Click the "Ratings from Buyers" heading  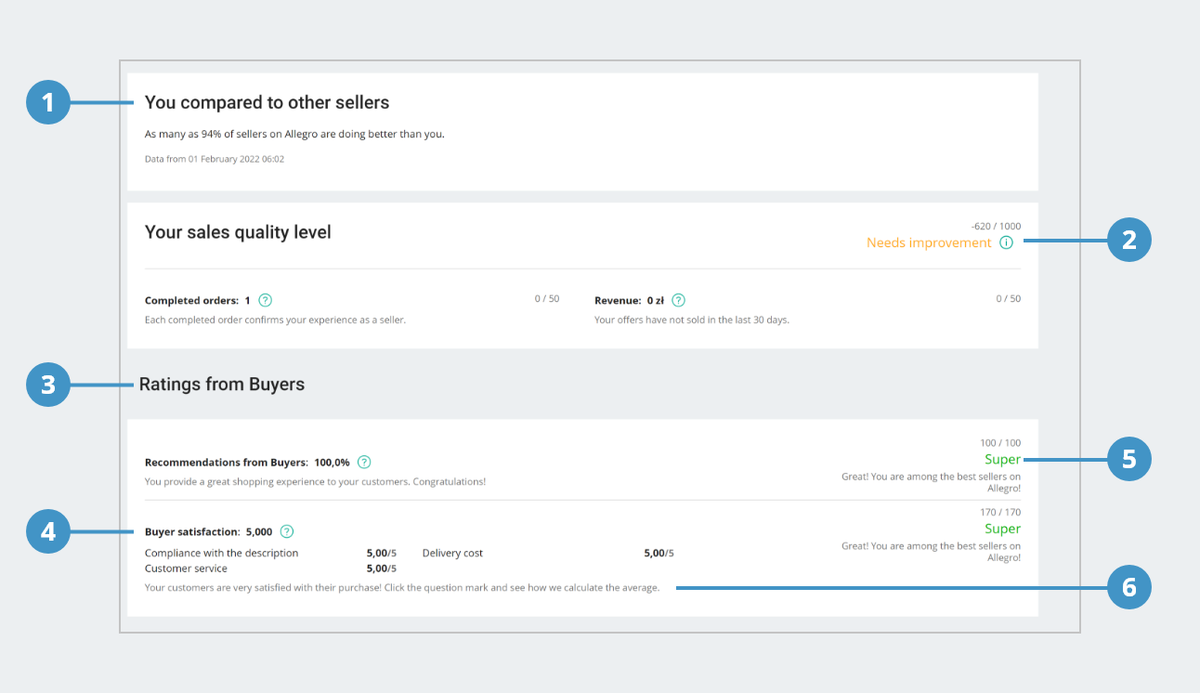coord(222,384)
